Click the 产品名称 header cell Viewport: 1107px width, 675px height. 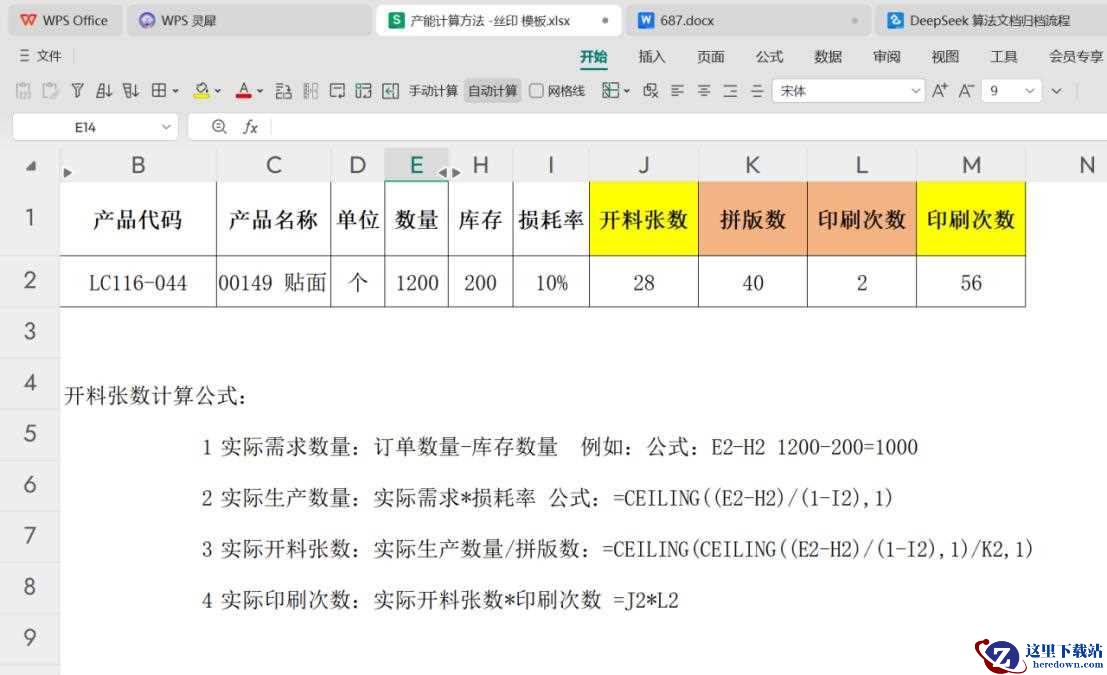coord(273,219)
